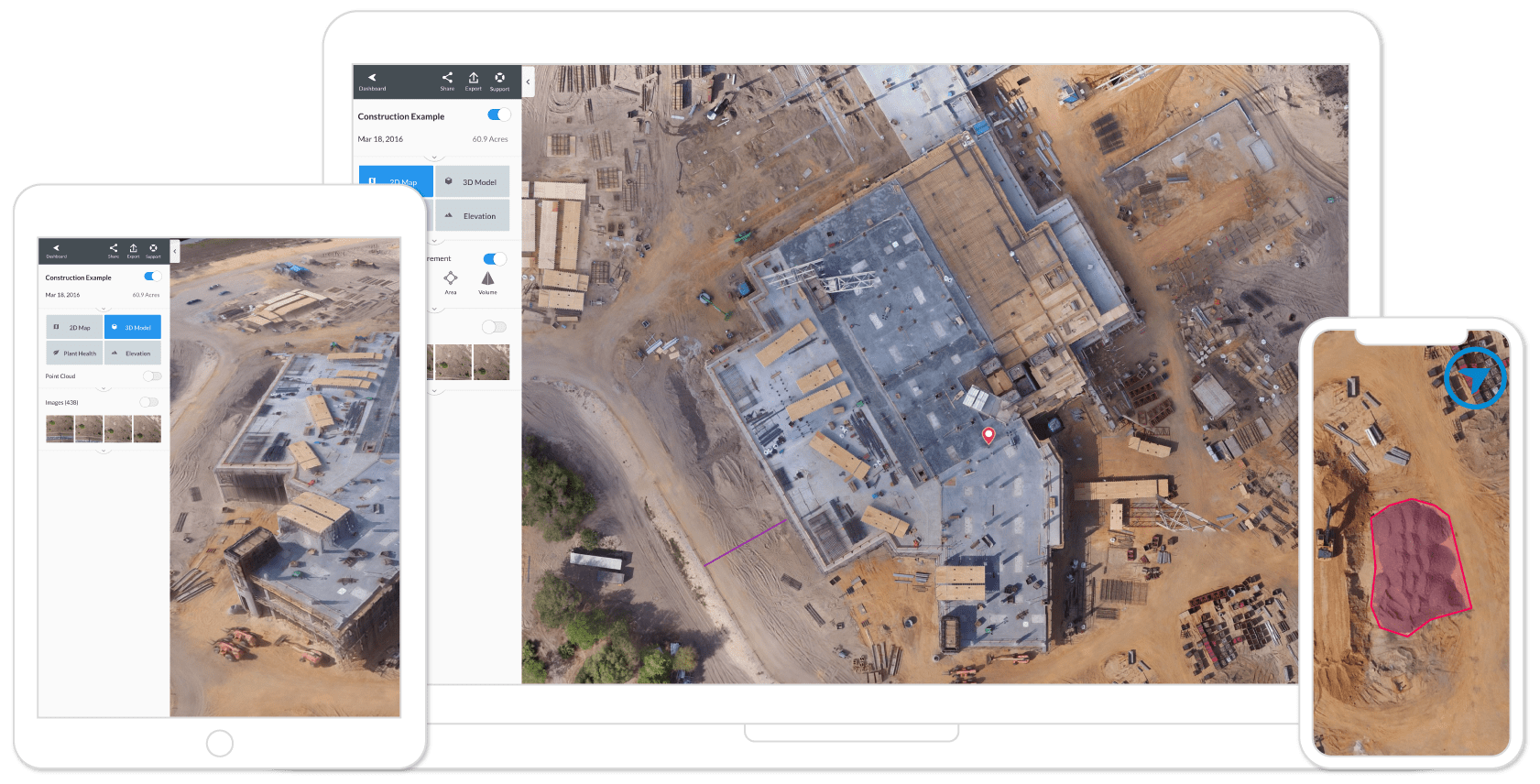The image size is (1540, 784).
Task: Click the Share icon on the tablet
Action: pyautogui.click(x=114, y=251)
